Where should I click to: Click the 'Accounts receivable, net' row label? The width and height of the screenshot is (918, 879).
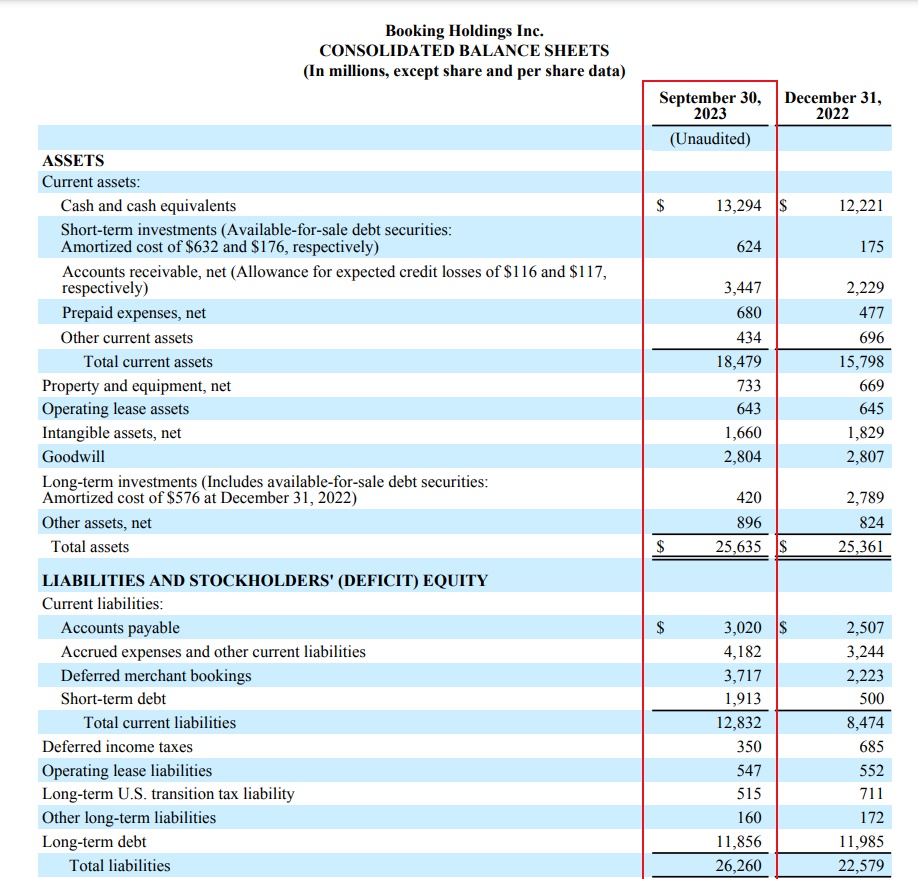pos(334,280)
